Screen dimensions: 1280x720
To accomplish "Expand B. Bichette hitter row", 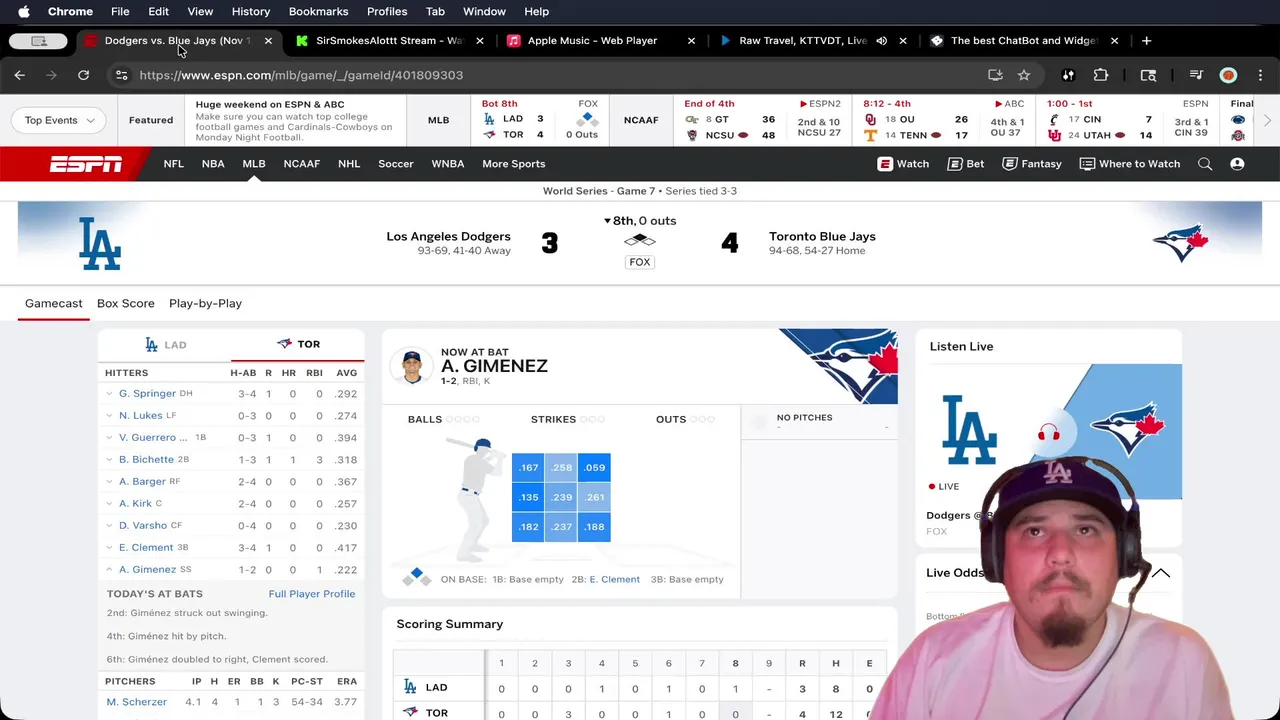I will 109,460.
